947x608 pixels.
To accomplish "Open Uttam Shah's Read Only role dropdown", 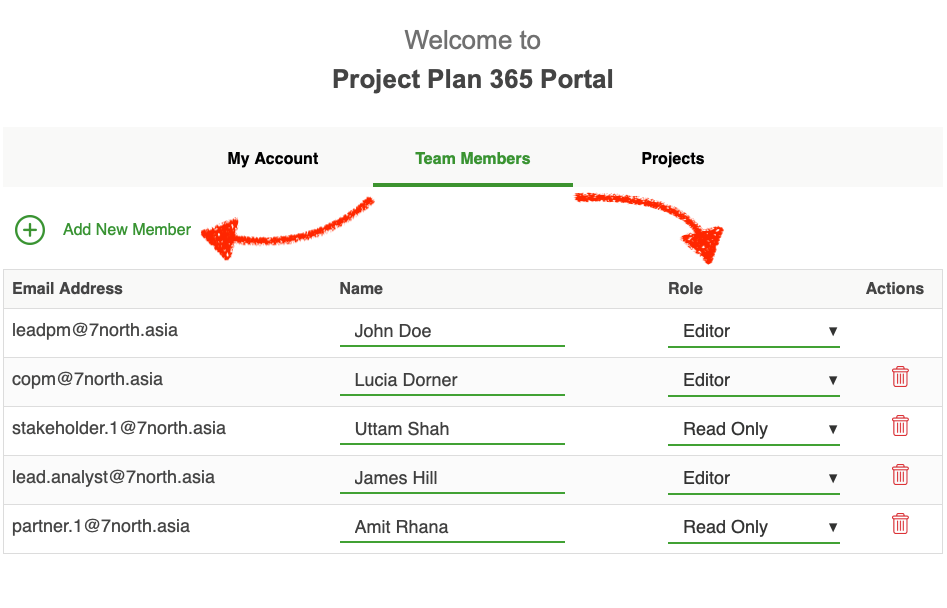I will click(754, 429).
